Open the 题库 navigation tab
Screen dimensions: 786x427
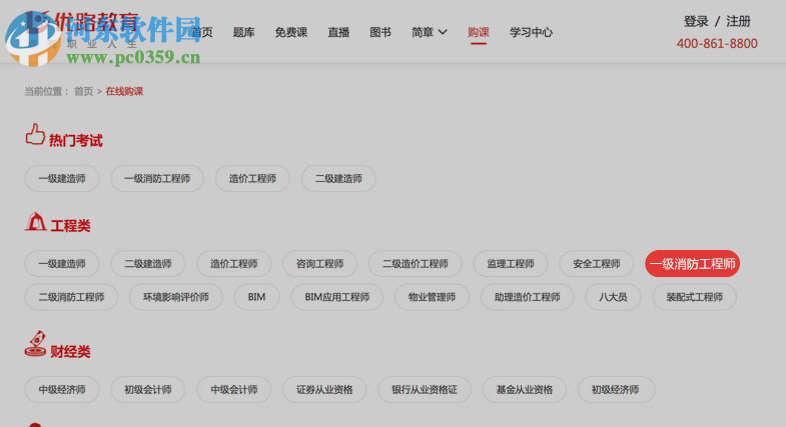point(244,32)
